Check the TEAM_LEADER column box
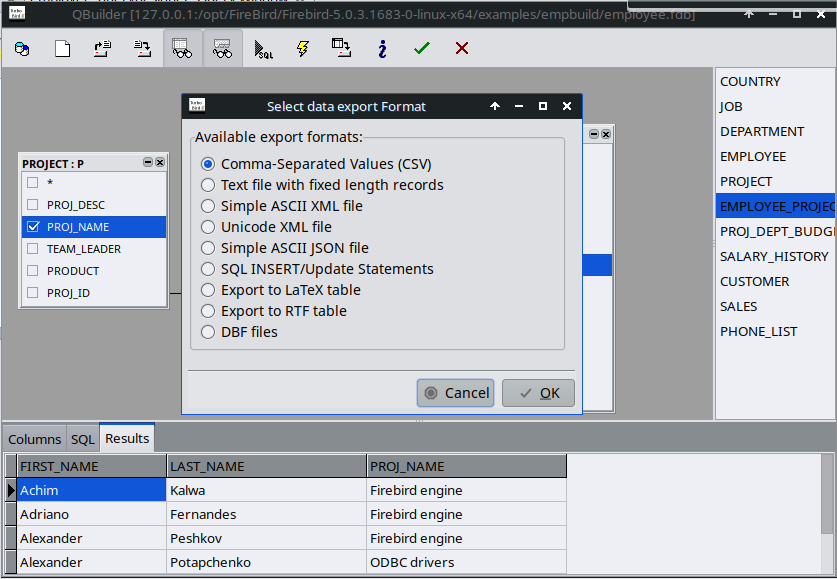837x579 pixels. tap(33, 249)
